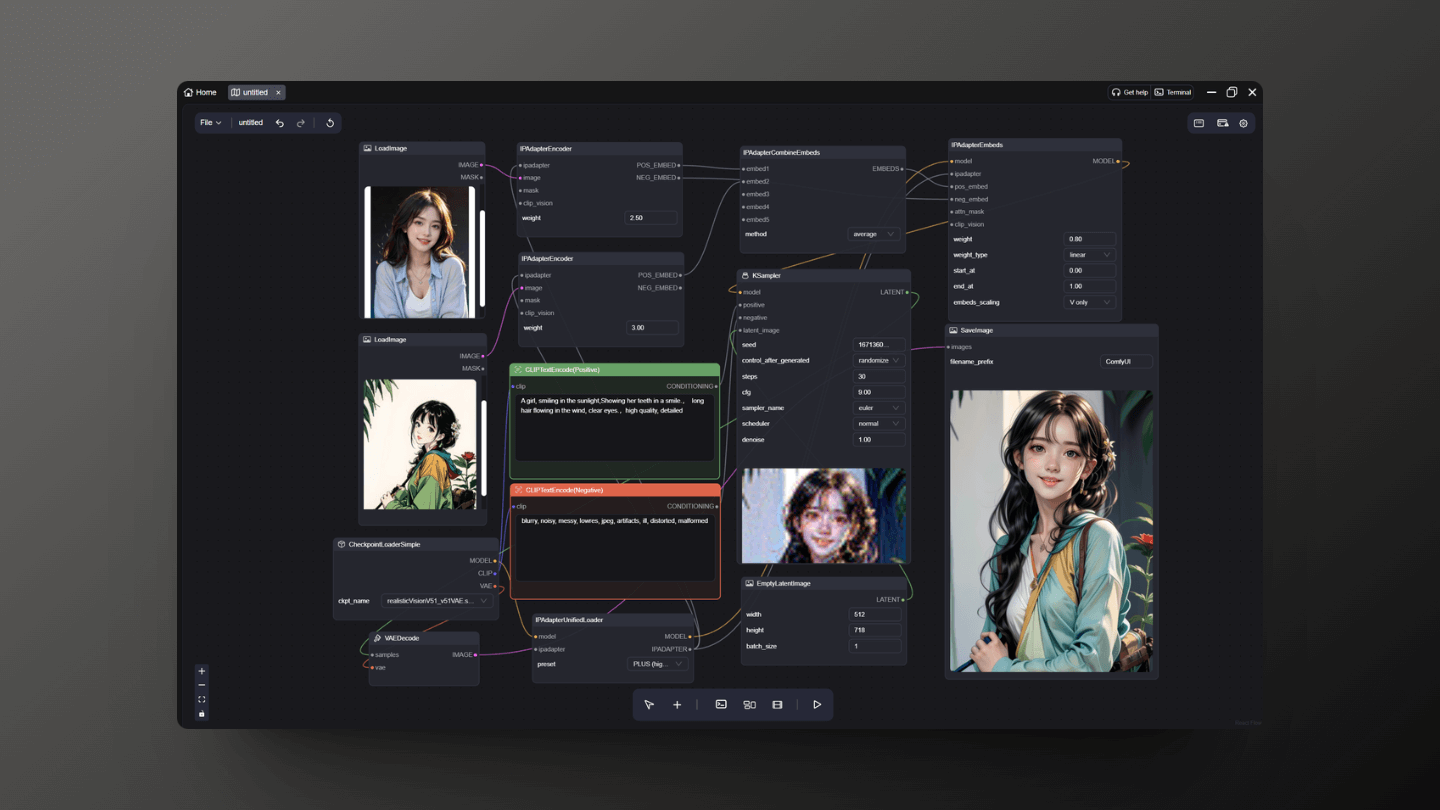1440x810 pixels.
Task: Click the generated portrait in the SaveImage node
Action: (1051, 530)
